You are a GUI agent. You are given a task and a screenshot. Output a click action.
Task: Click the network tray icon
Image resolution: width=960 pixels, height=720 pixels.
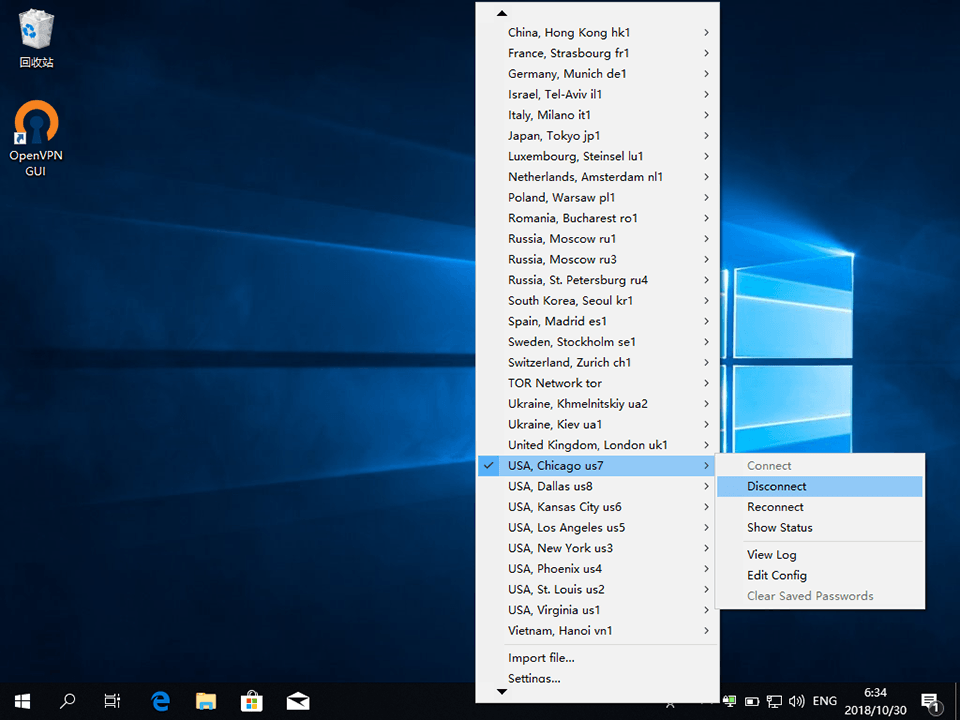point(774,701)
